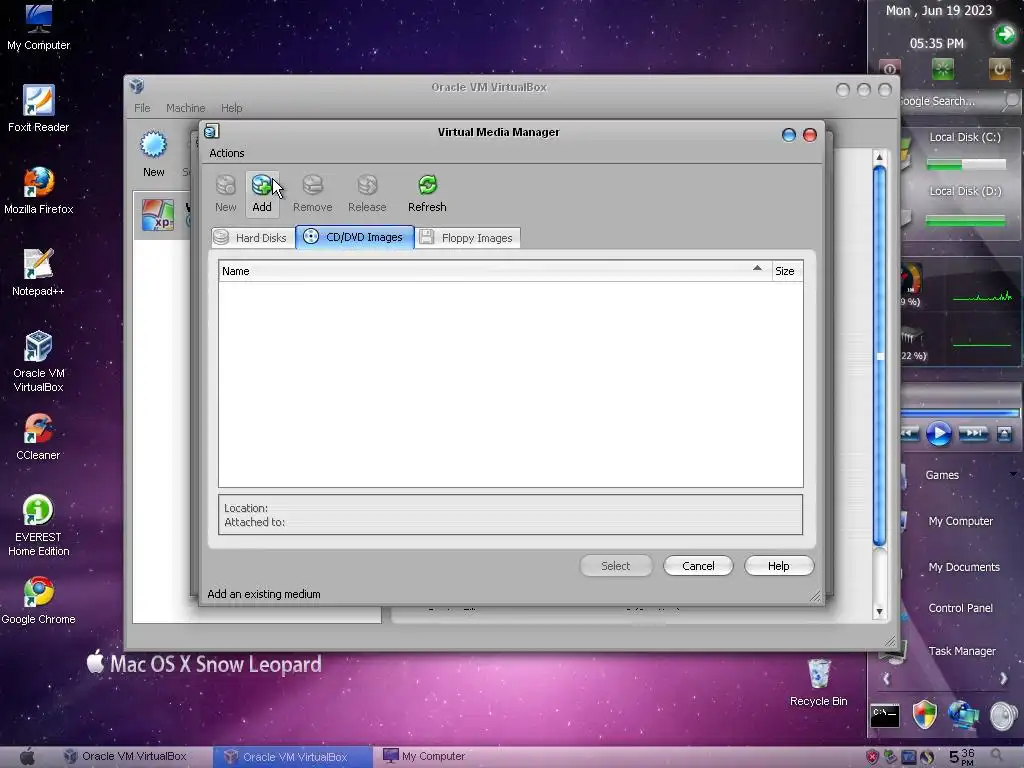Screen dimensions: 1024x768
Task: Open the Notepad++ desktop icon
Action: 39,272
